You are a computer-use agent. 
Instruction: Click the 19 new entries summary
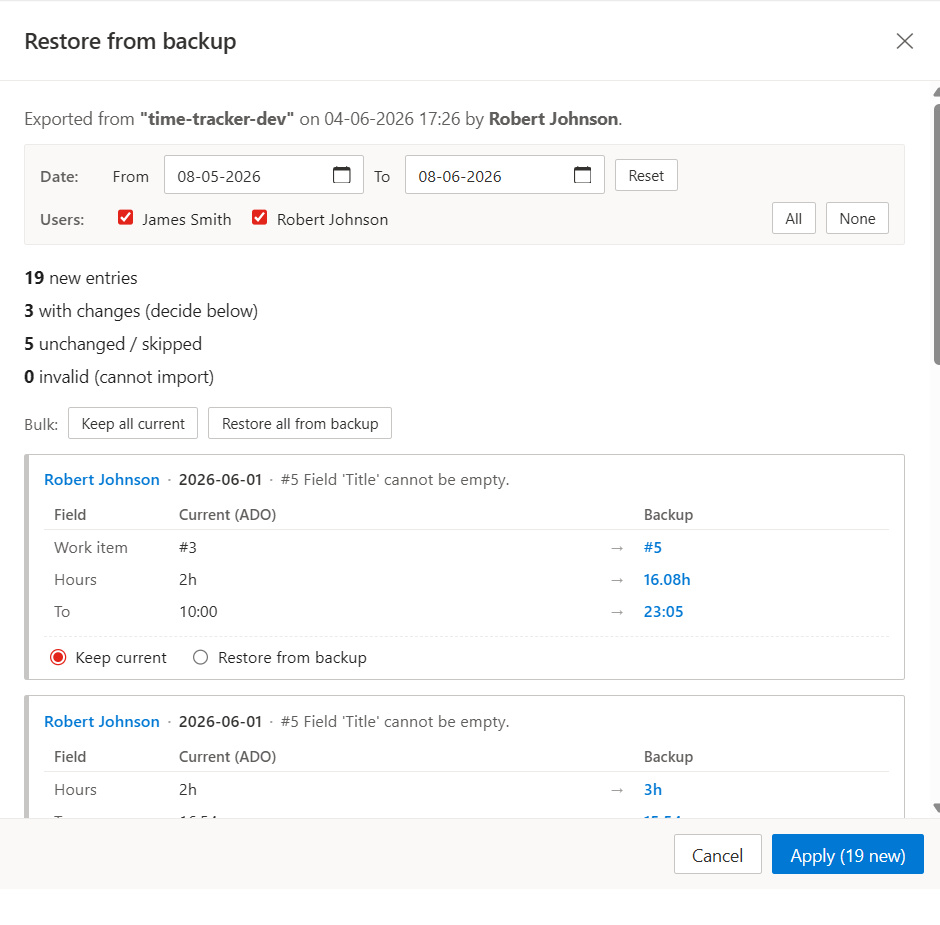pos(81,278)
